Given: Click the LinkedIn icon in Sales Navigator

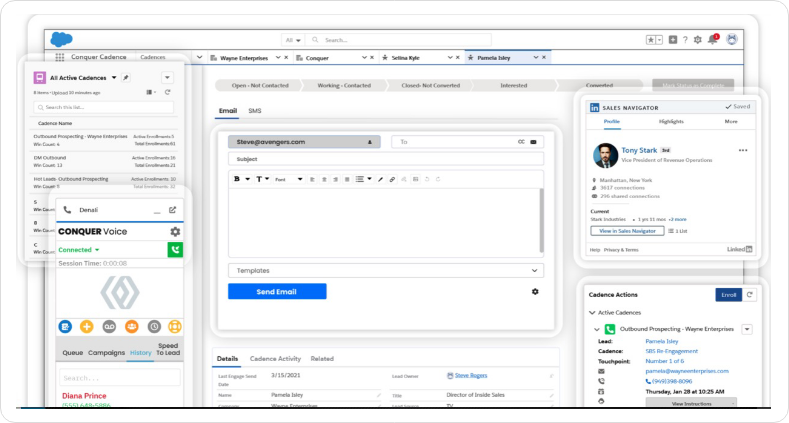Looking at the screenshot, I should [x=594, y=108].
